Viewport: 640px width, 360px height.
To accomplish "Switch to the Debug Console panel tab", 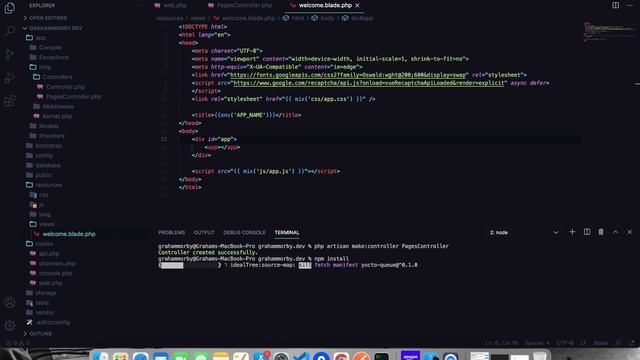I will click(x=244, y=232).
